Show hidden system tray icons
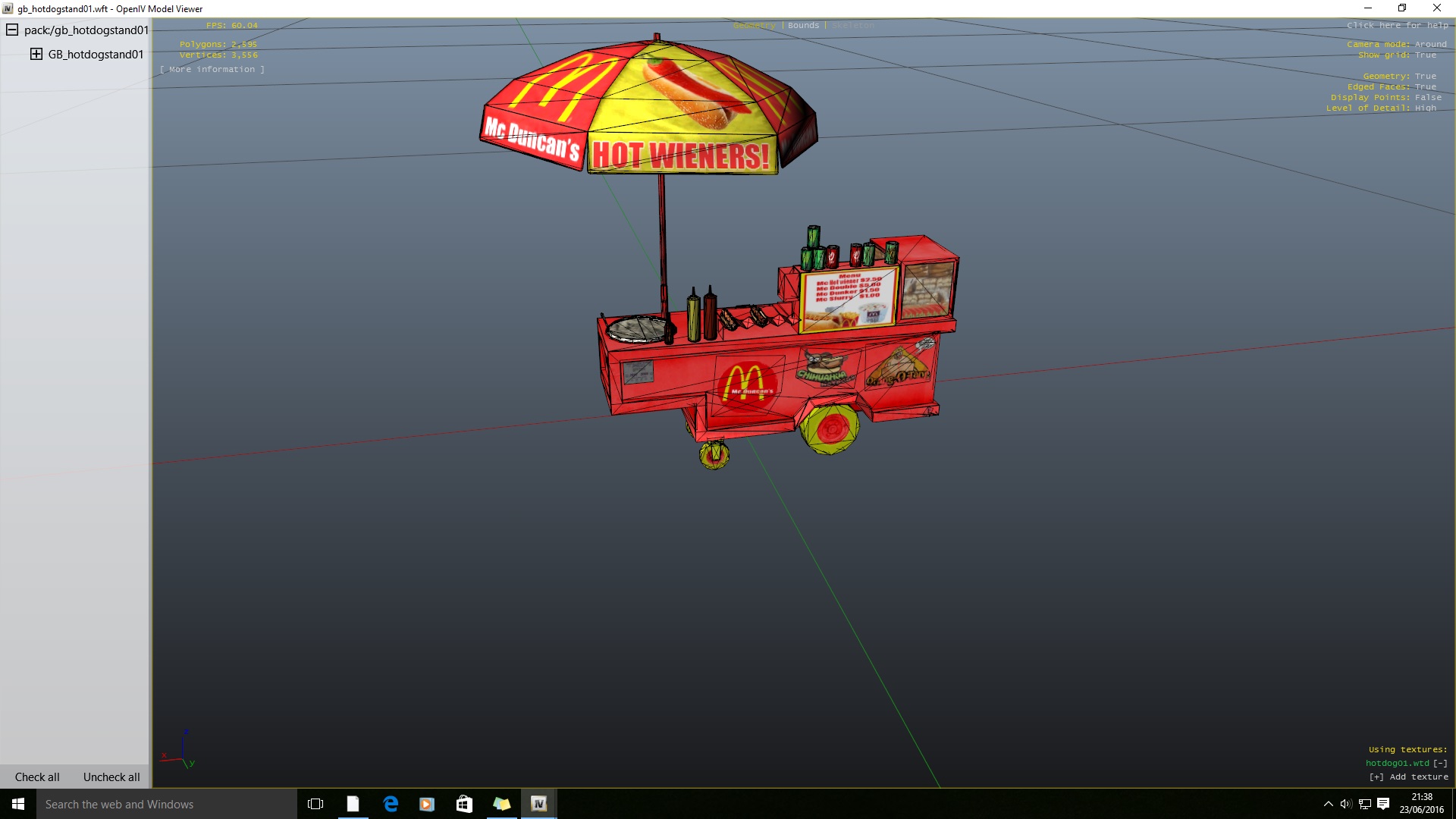 pyautogui.click(x=1328, y=804)
